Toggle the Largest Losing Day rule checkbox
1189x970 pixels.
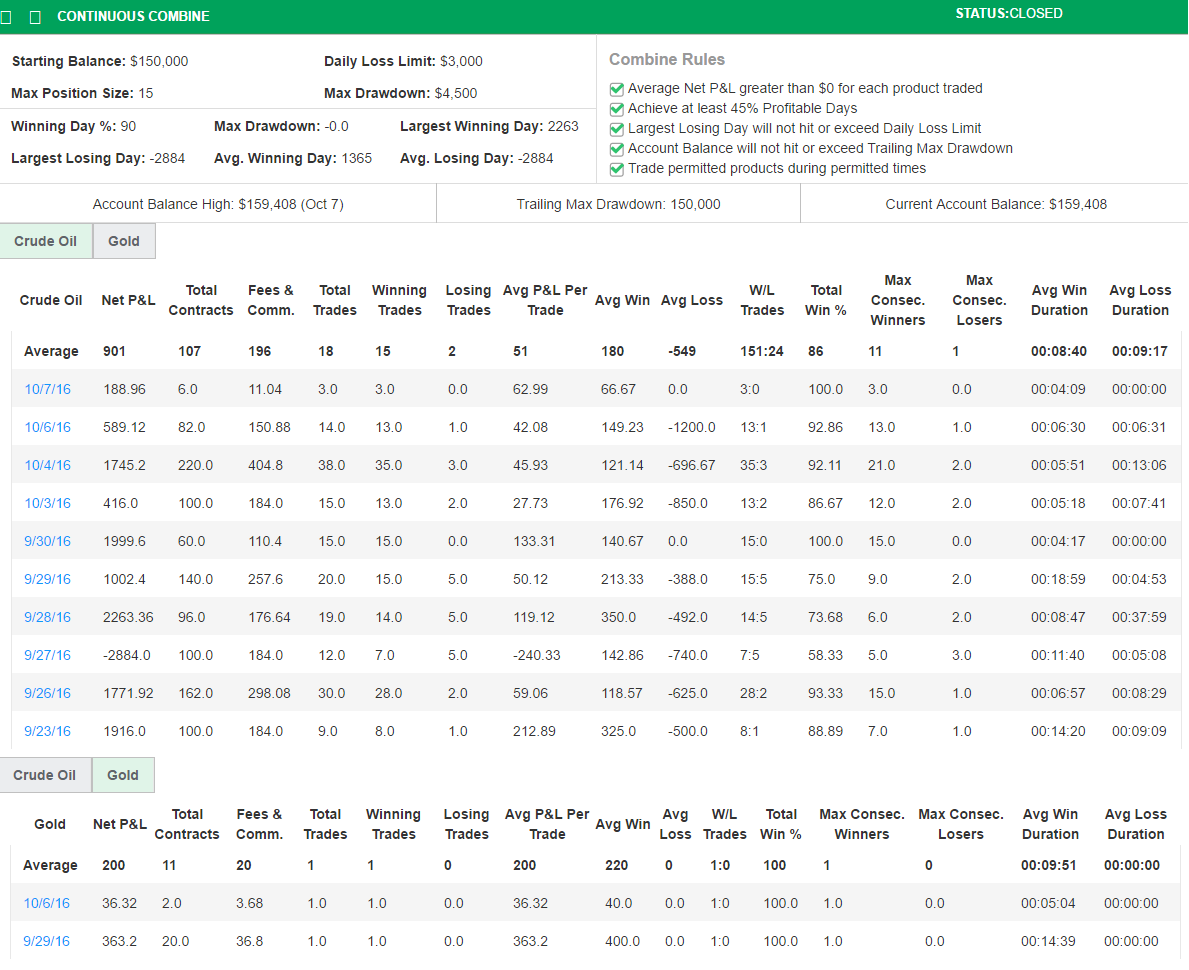616,129
